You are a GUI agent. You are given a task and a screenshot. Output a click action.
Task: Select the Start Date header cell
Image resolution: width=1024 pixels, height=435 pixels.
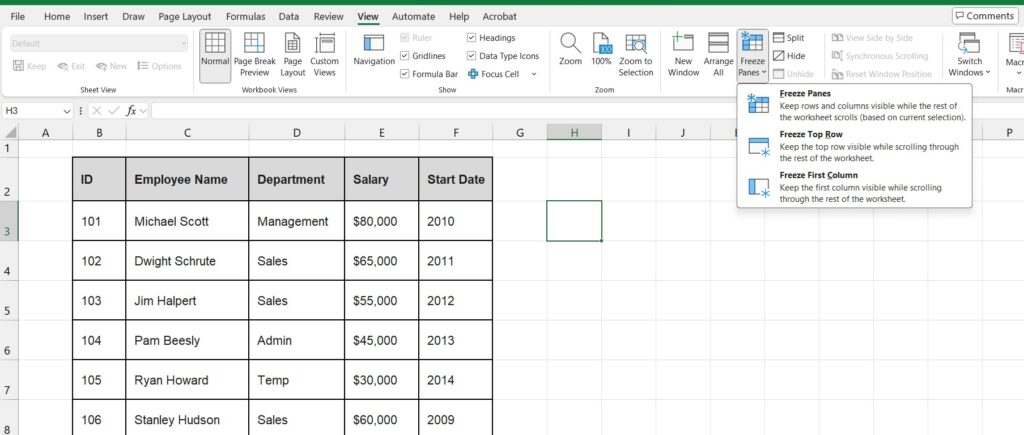point(456,179)
